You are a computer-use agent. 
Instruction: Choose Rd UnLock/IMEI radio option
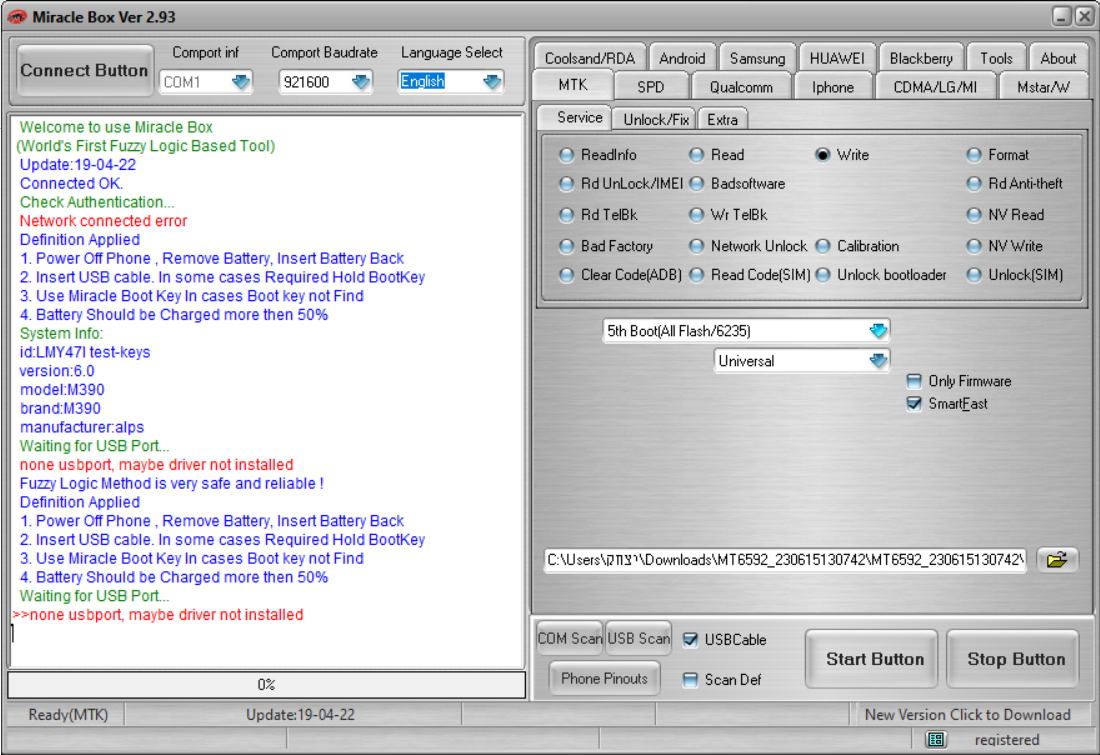[x=566, y=184]
